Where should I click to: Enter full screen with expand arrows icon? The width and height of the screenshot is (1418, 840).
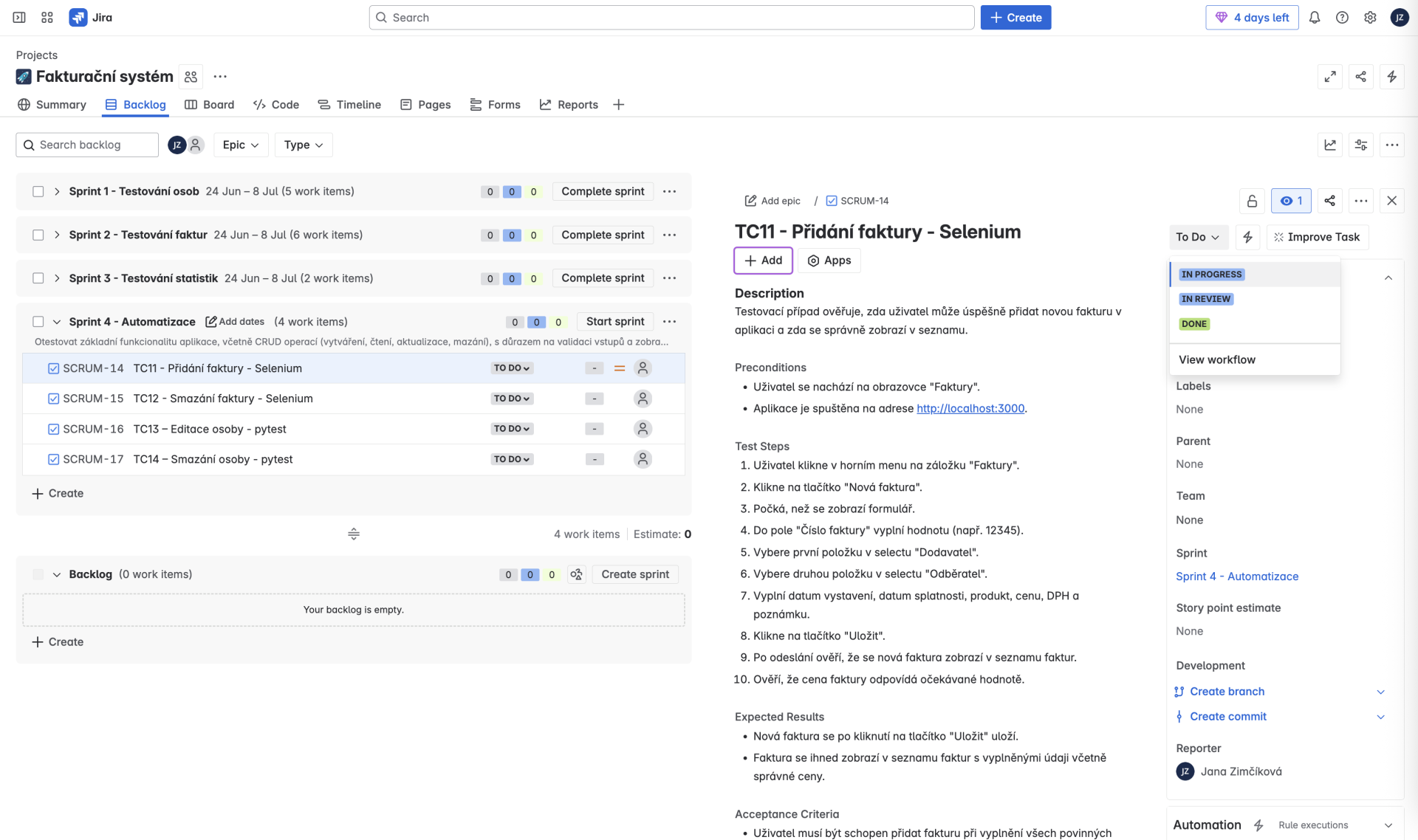1330,76
